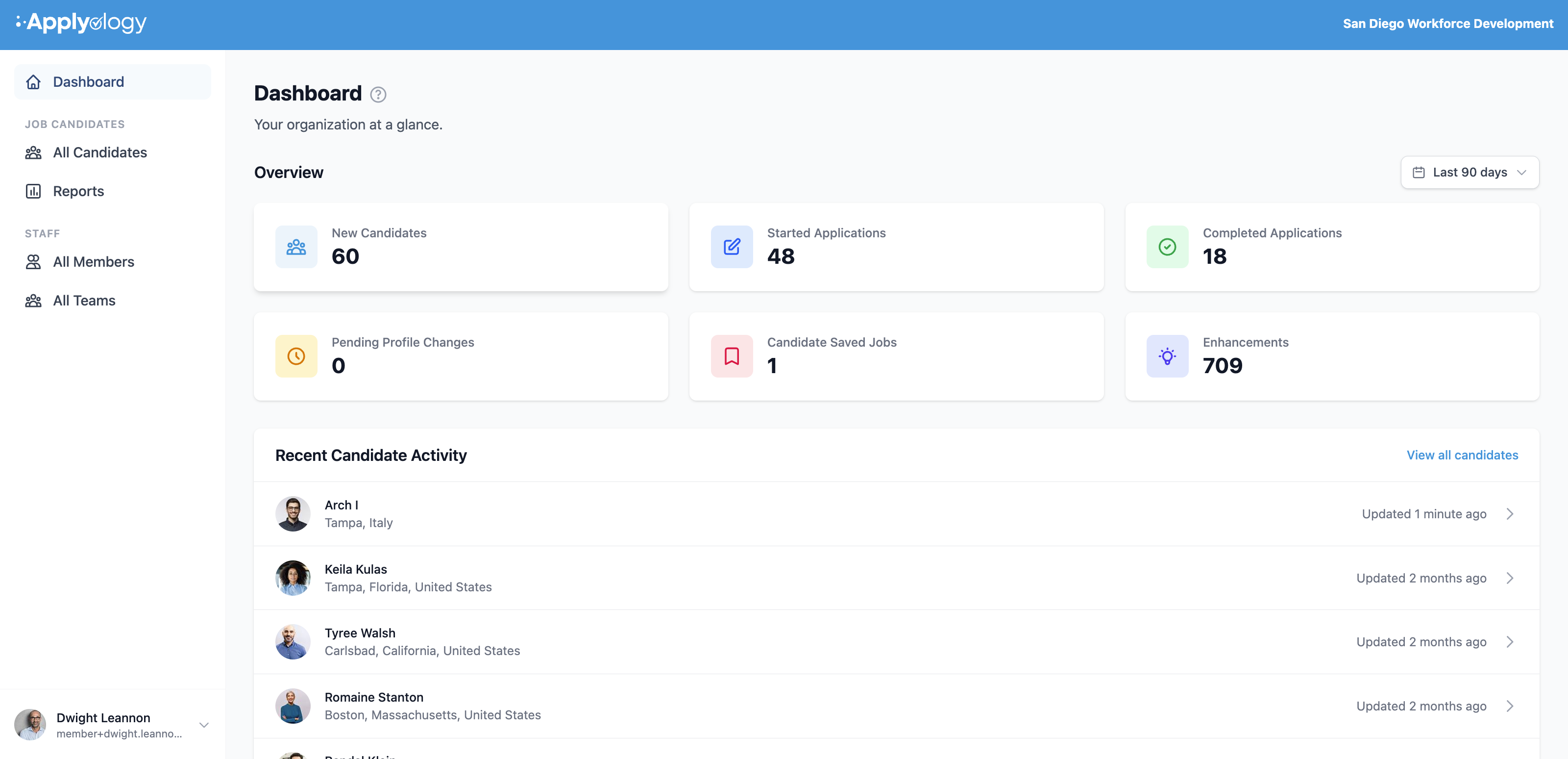Click 'Updated 1 minute ago' text
The height and width of the screenshot is (759, 1568).
[x=1424, y=514]
